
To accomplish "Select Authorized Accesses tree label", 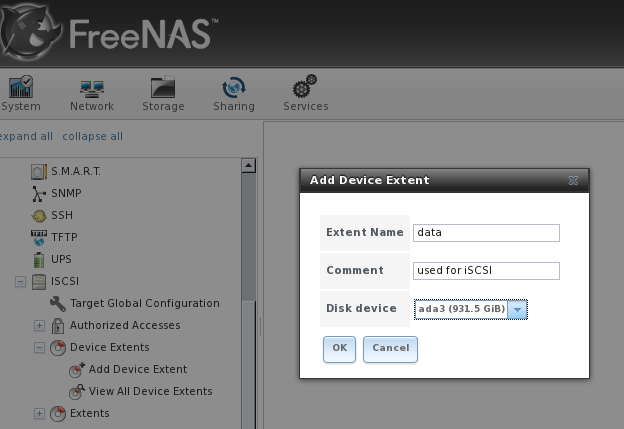I will [125, 325].
